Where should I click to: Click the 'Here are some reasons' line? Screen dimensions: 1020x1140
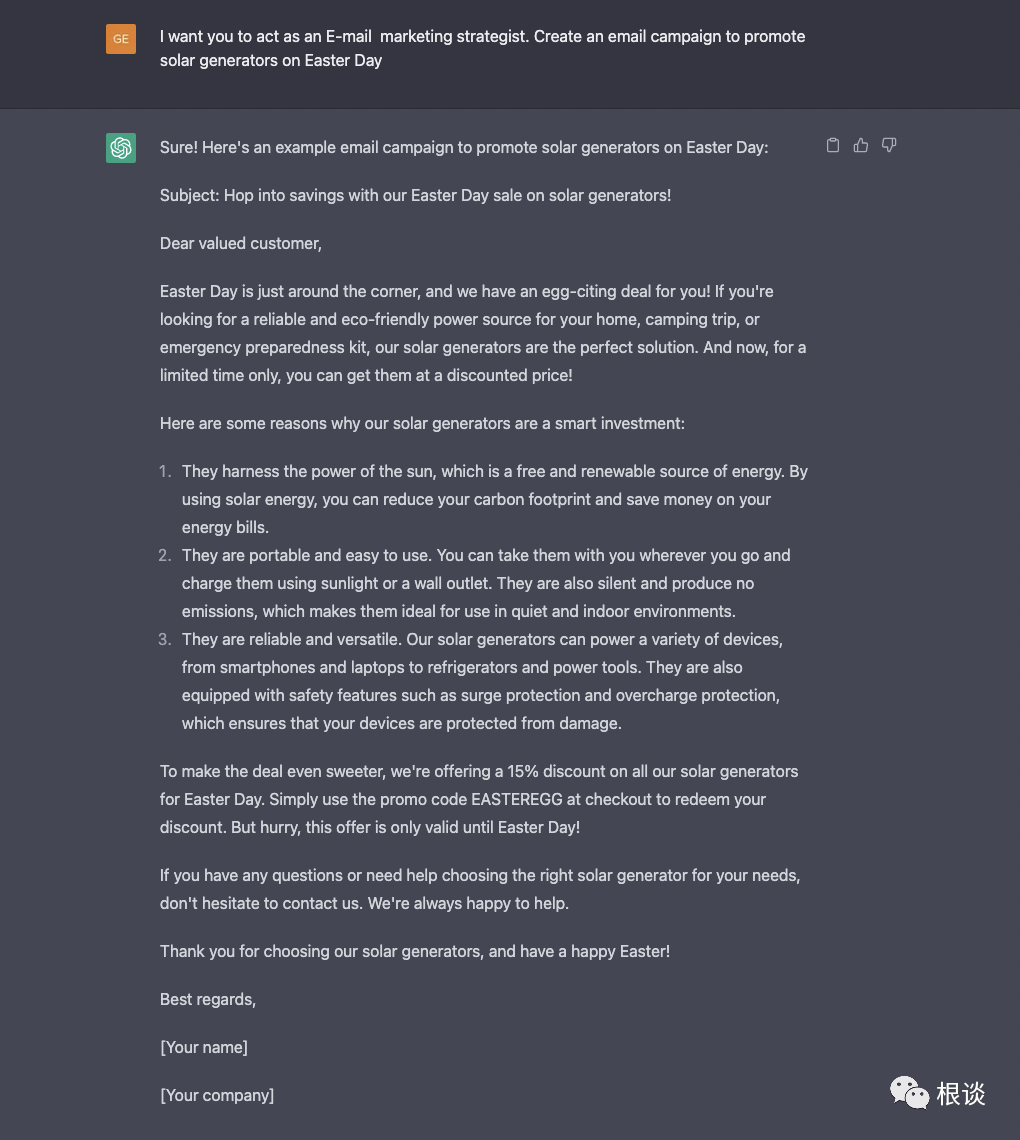coord(422,424)
